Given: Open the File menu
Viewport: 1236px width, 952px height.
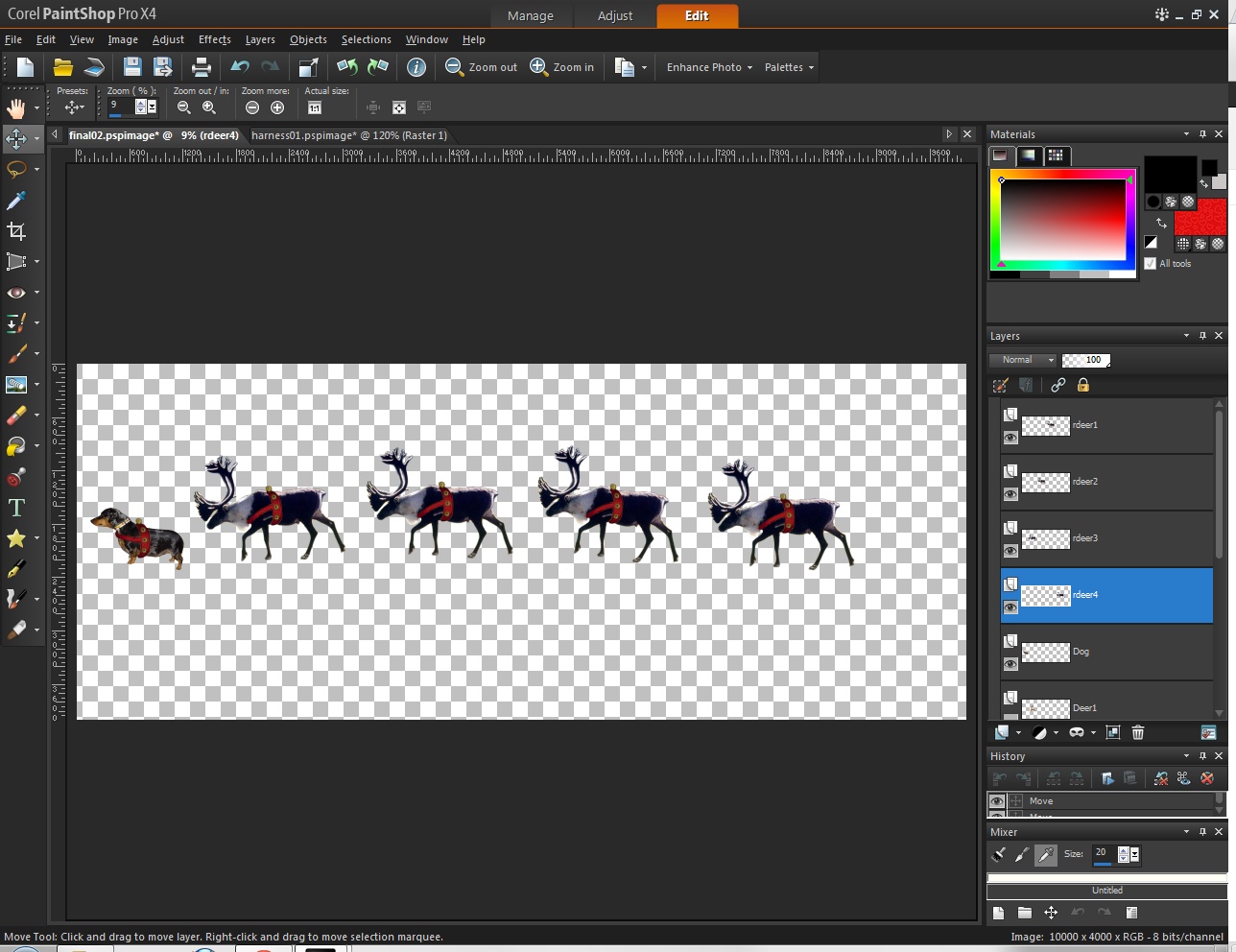Looking at the screenshot, I should point(13,39).
